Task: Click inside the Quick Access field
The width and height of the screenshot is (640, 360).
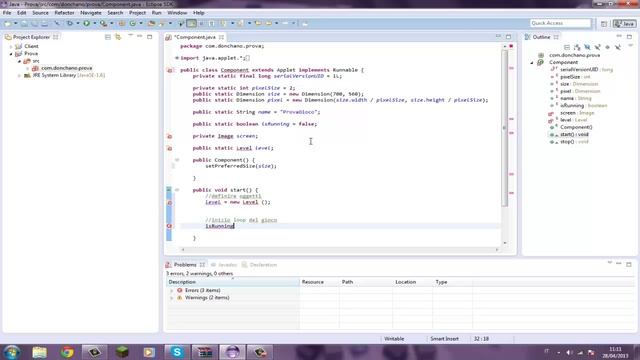Action: [x=560, y=23]
